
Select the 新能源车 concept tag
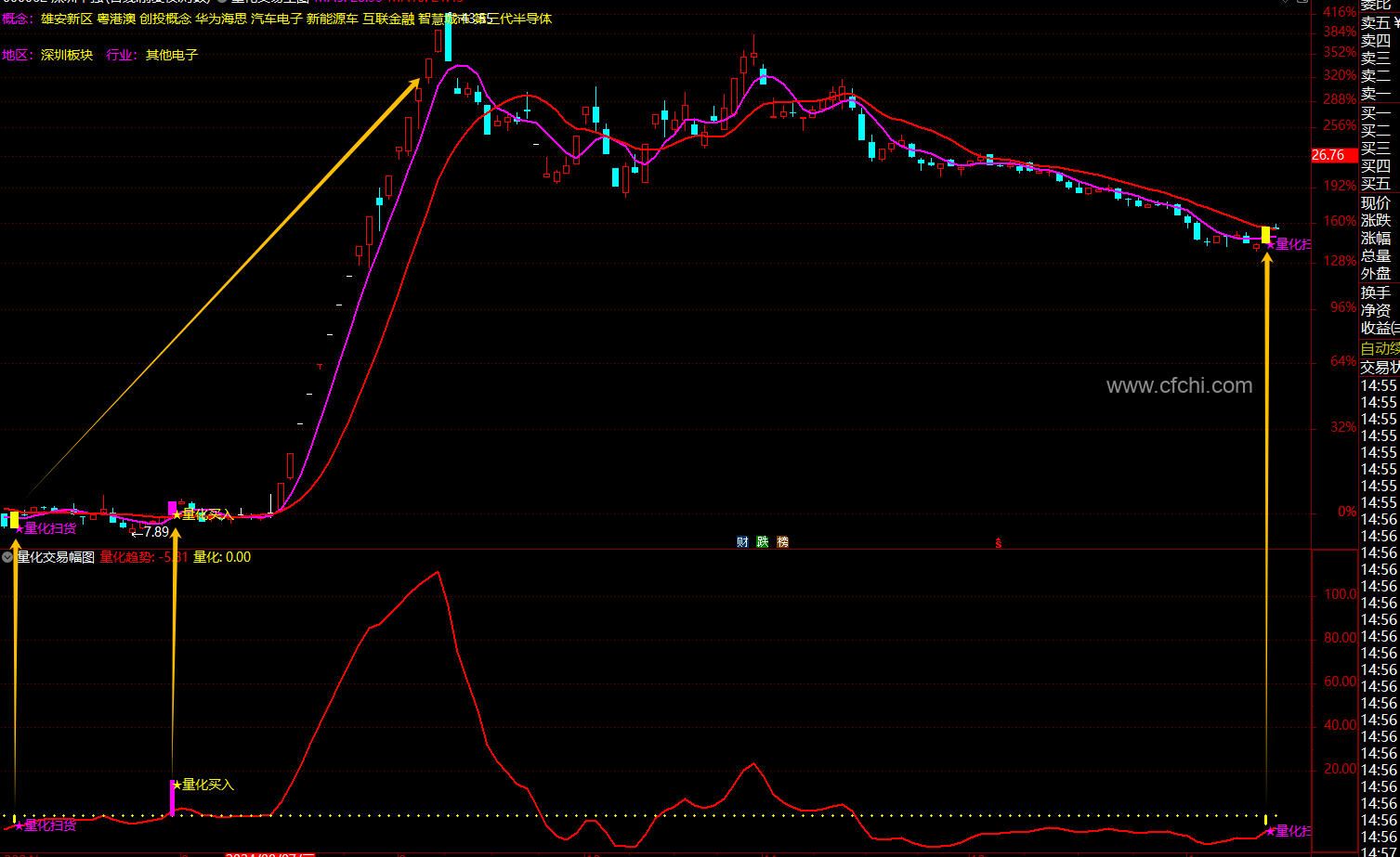click(x=332, y=19)
